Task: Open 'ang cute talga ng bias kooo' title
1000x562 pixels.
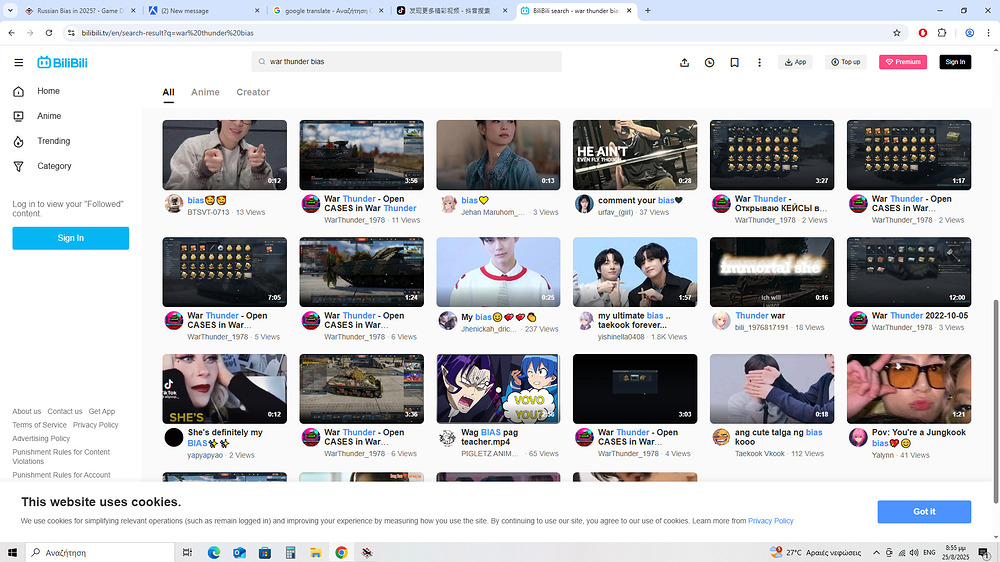Action: 778,437
